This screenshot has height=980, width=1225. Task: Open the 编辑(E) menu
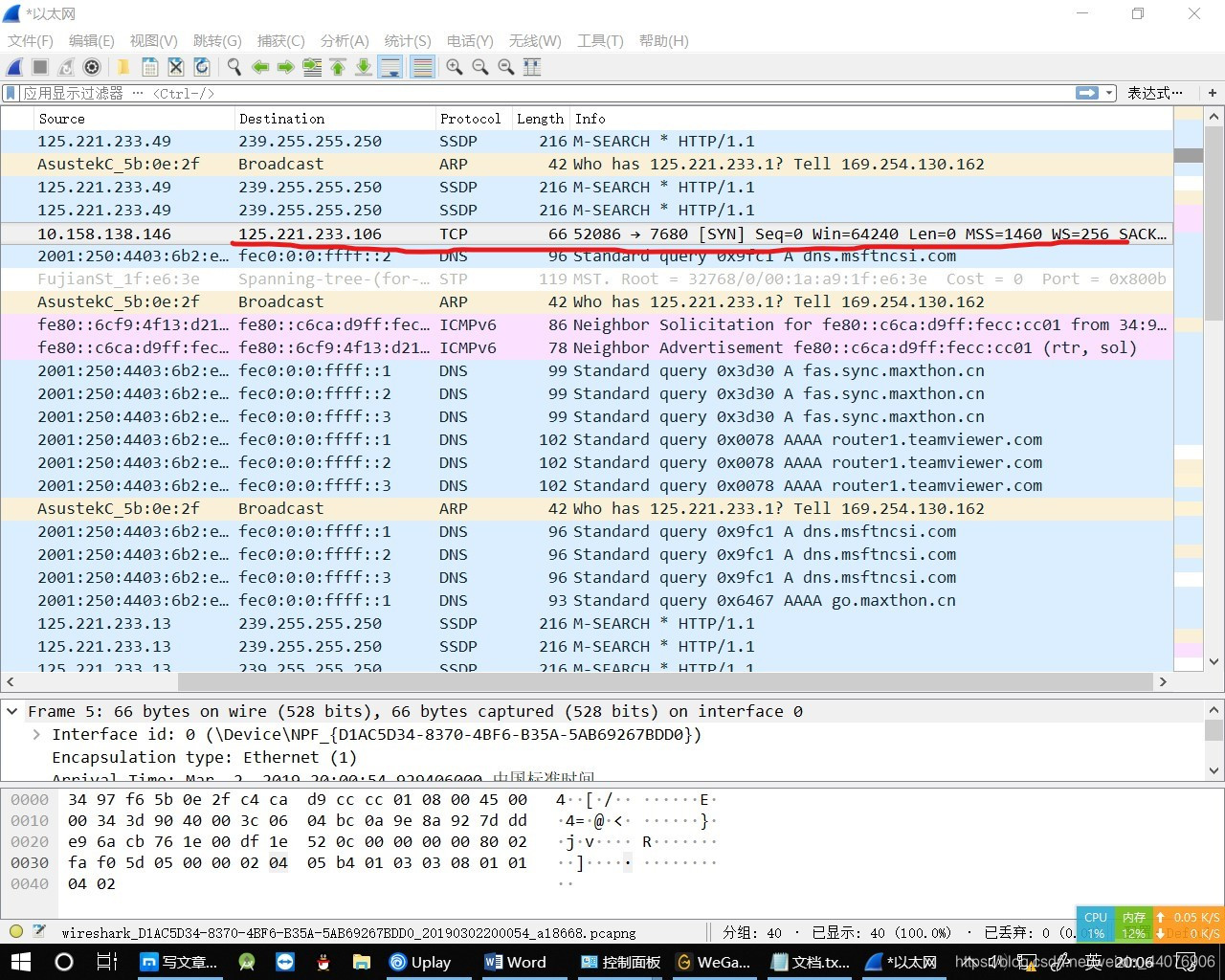(91, 40)
